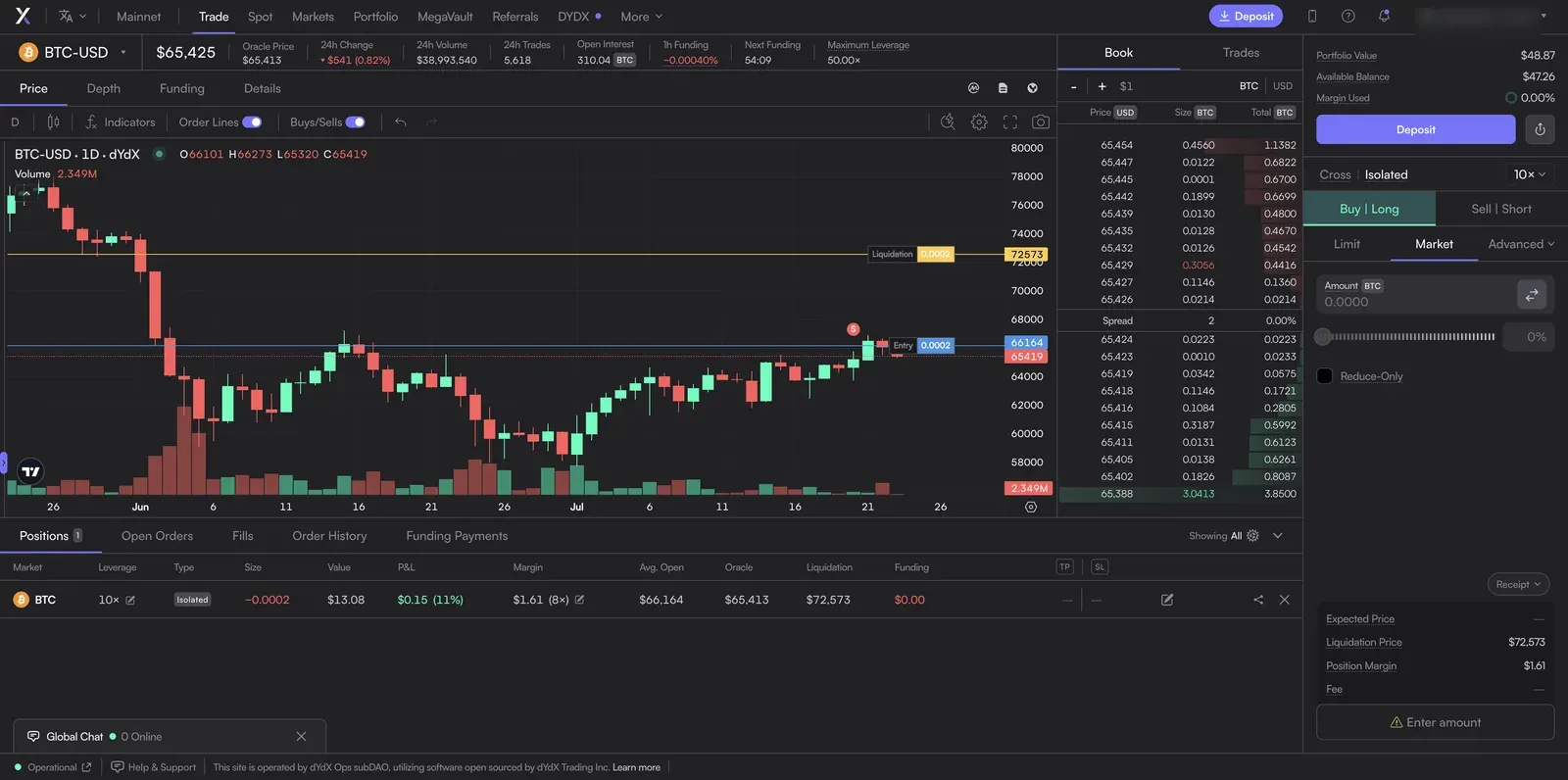This screenshot has height=780, width=1568.
Task: Open the Order History tab
Action: 329,536
